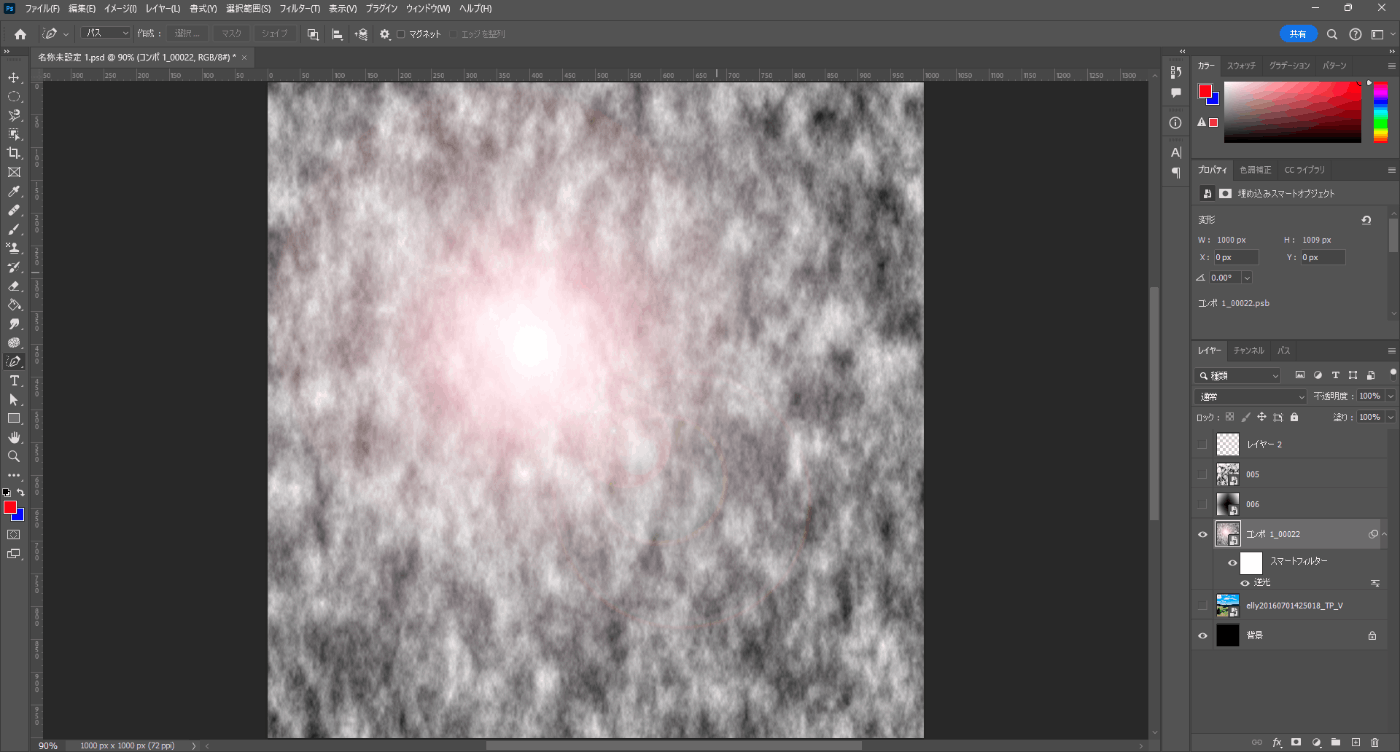Screen dimensions: 1400x752
Task: Open the 選択範囲 menu
Action: coord(248,8)
